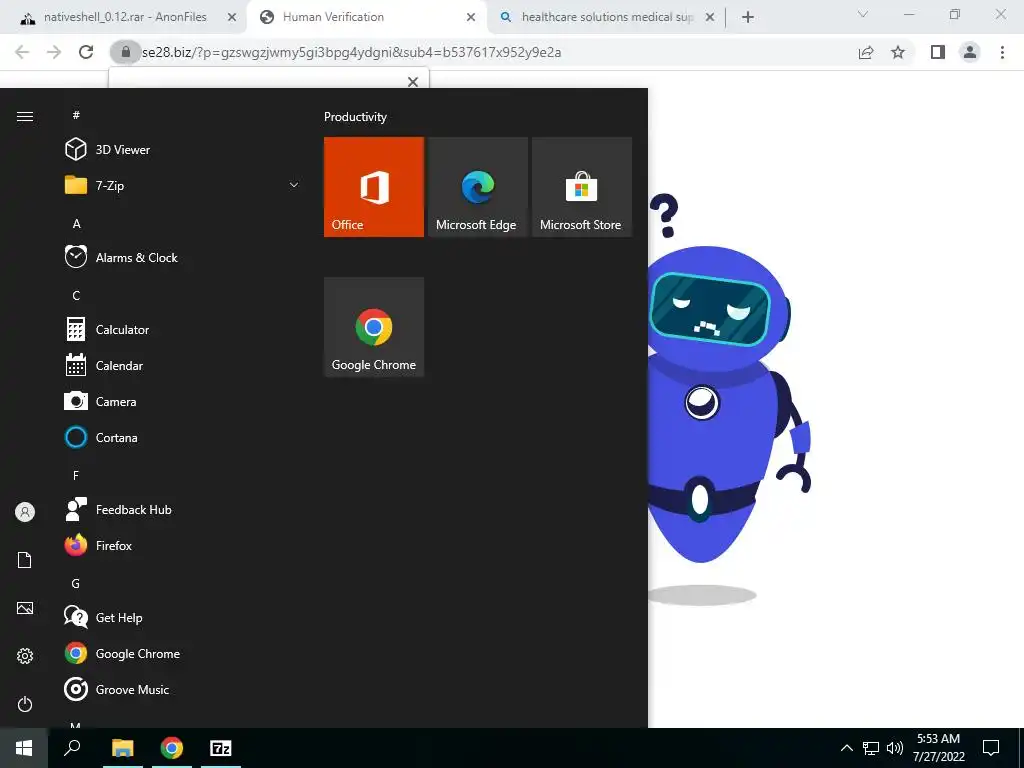Close the AnonFiles tab

click(232, 18)
